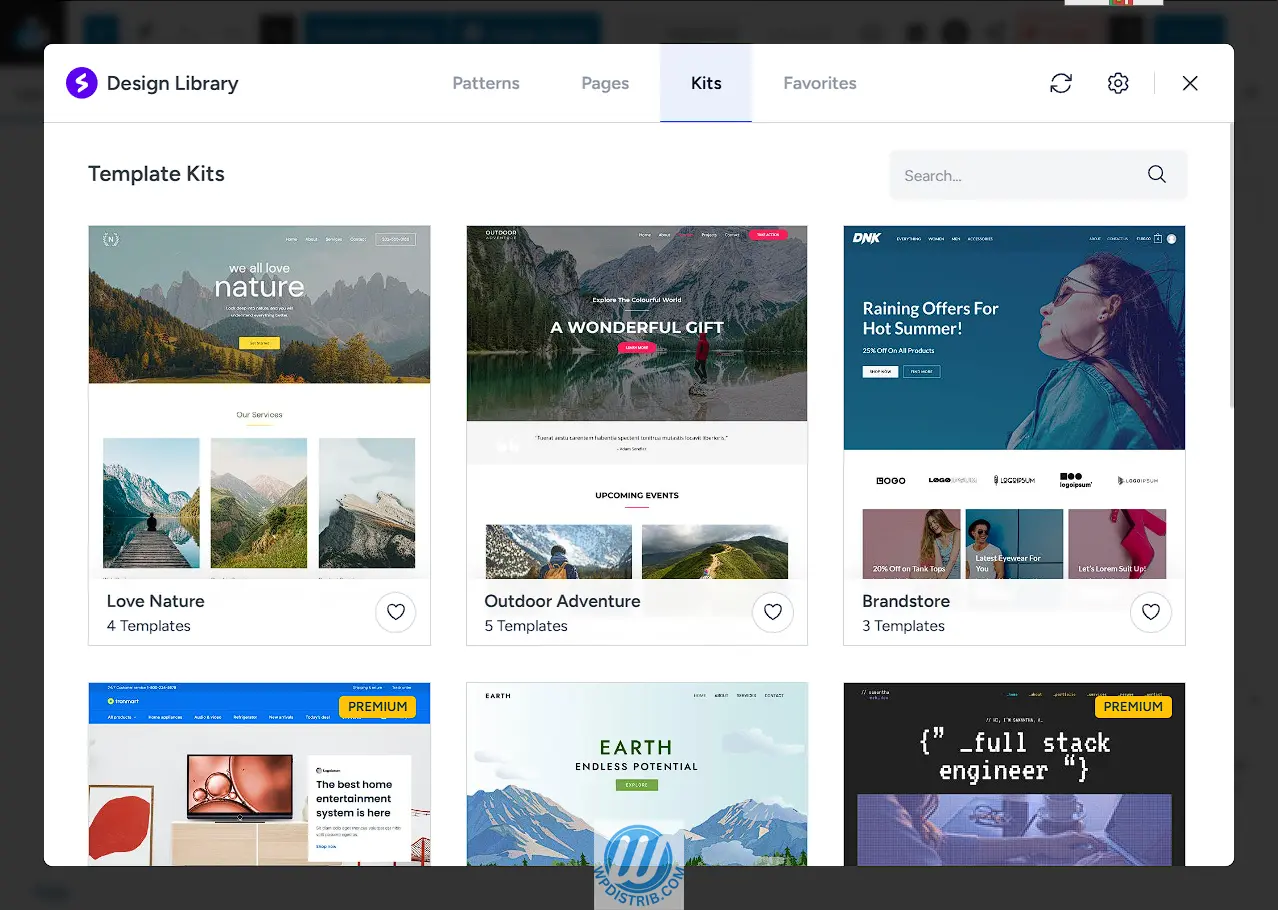
Task: Sync the library with the refresh icon
Action: tap(1061, 83)
